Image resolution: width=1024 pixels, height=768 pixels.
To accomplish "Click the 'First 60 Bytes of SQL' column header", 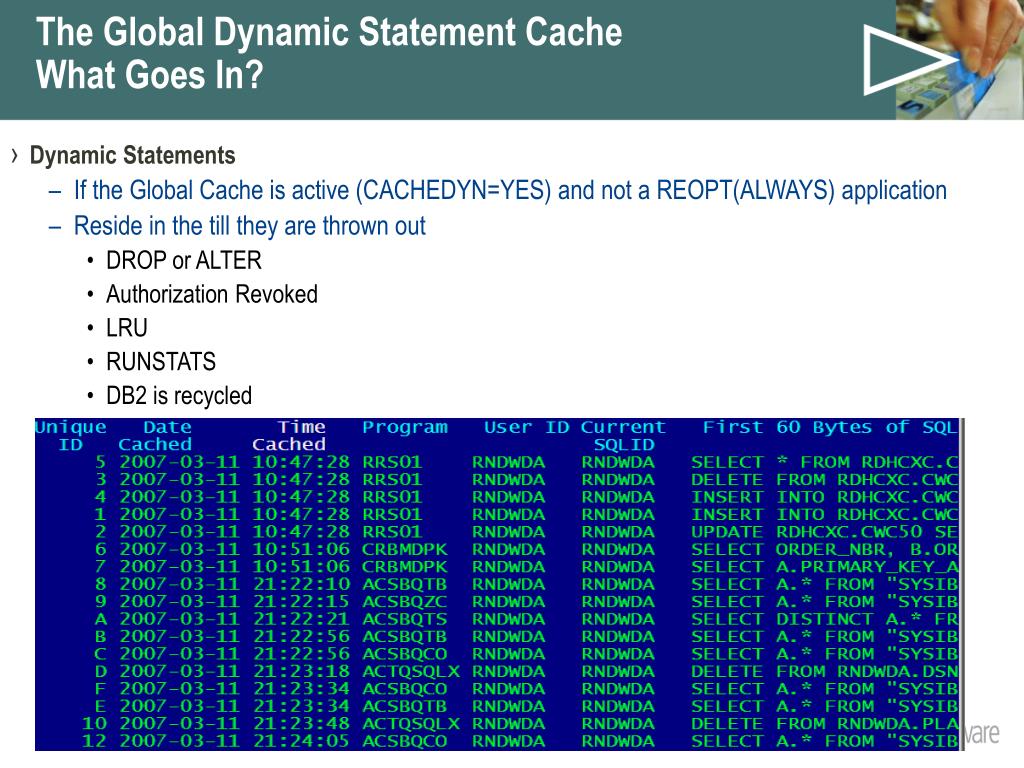I will [829, 428].
